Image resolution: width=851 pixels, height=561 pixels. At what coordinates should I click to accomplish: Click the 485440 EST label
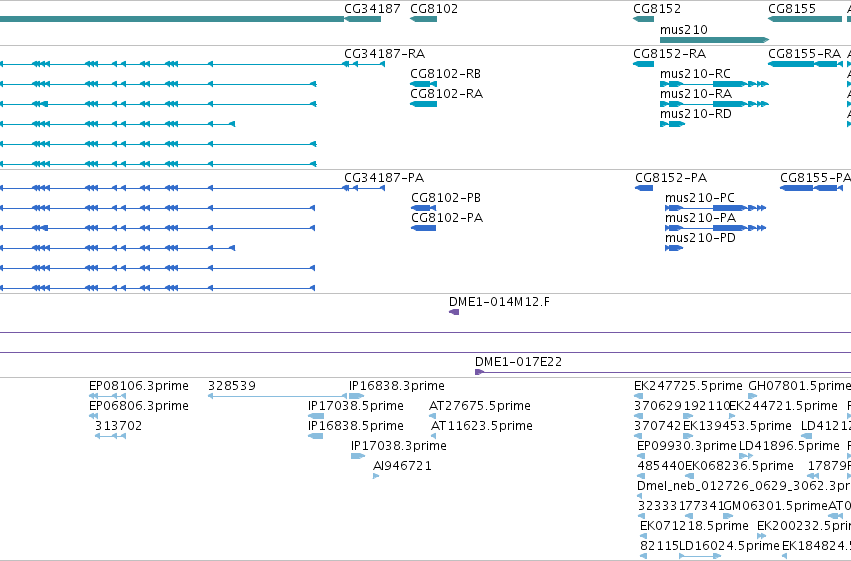[661, 466]
